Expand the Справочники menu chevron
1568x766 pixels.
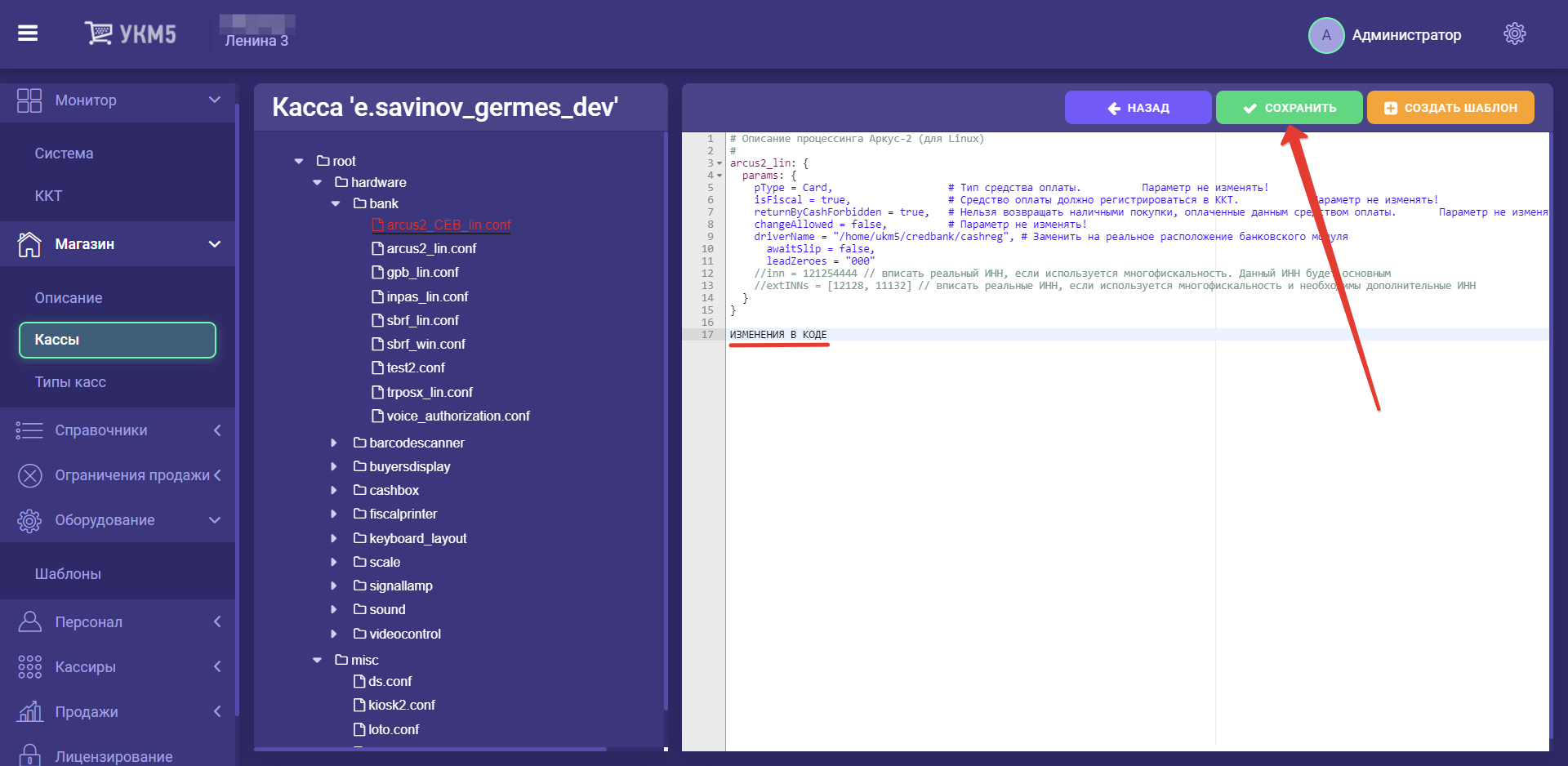(x=217, y=430)
